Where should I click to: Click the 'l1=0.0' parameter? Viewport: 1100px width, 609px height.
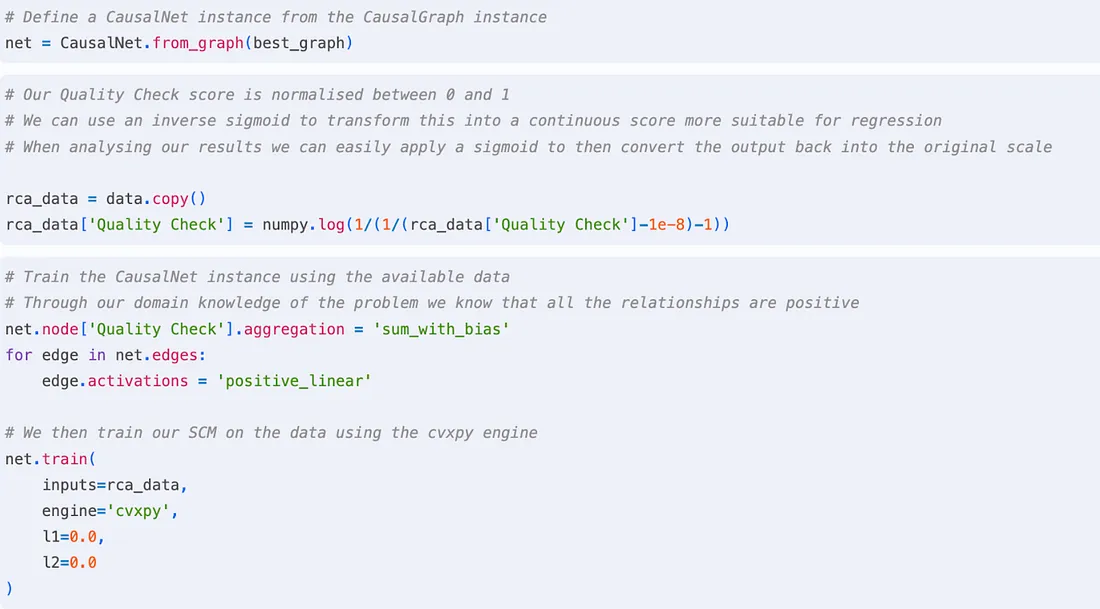(72, 536)
